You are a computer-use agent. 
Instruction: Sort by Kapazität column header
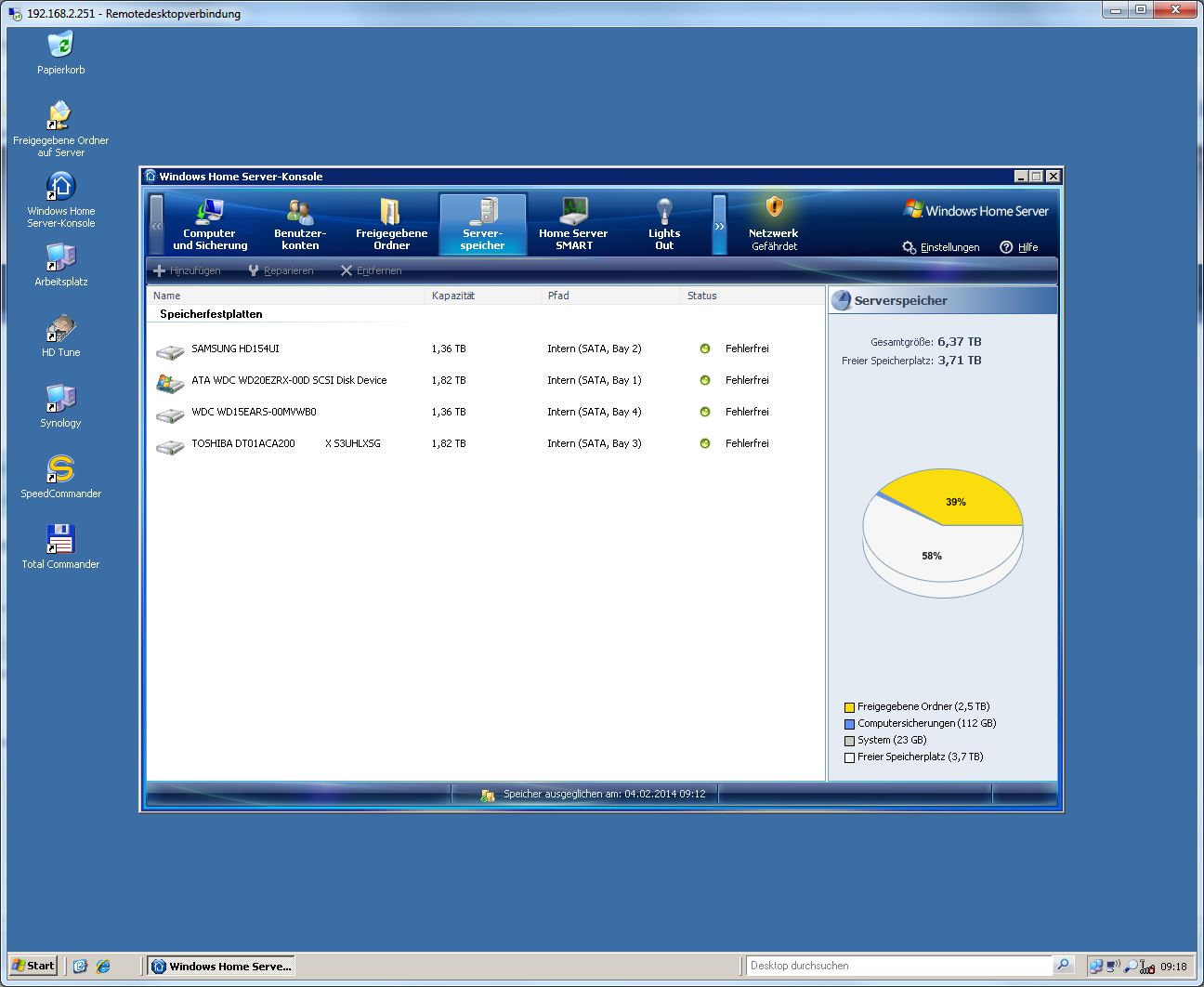(x=483, y=296)
